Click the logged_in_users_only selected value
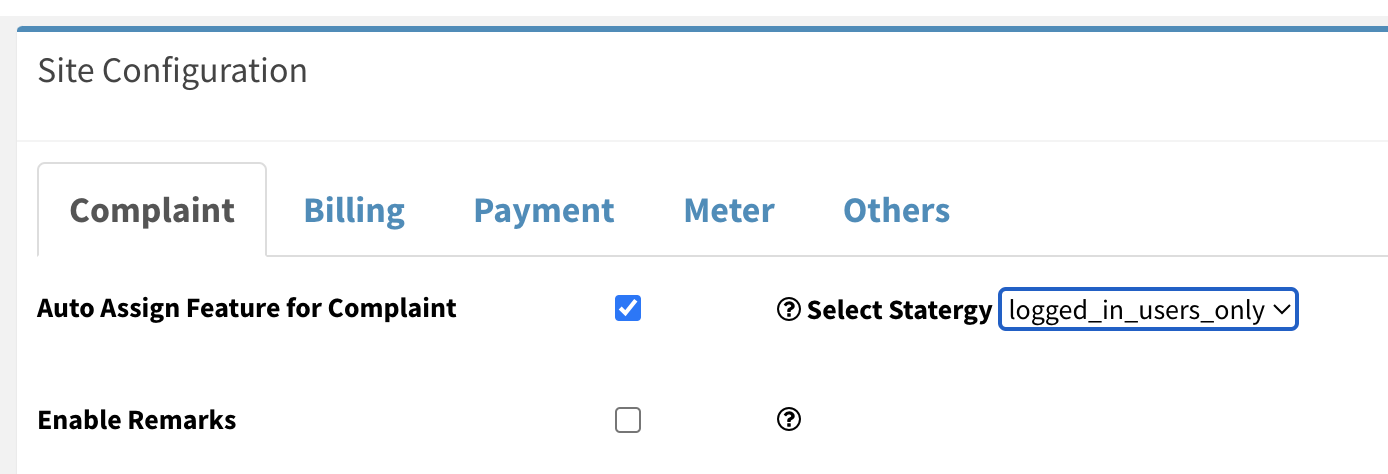Screen dimensions: 1388x474 [x=1136, y=310]
